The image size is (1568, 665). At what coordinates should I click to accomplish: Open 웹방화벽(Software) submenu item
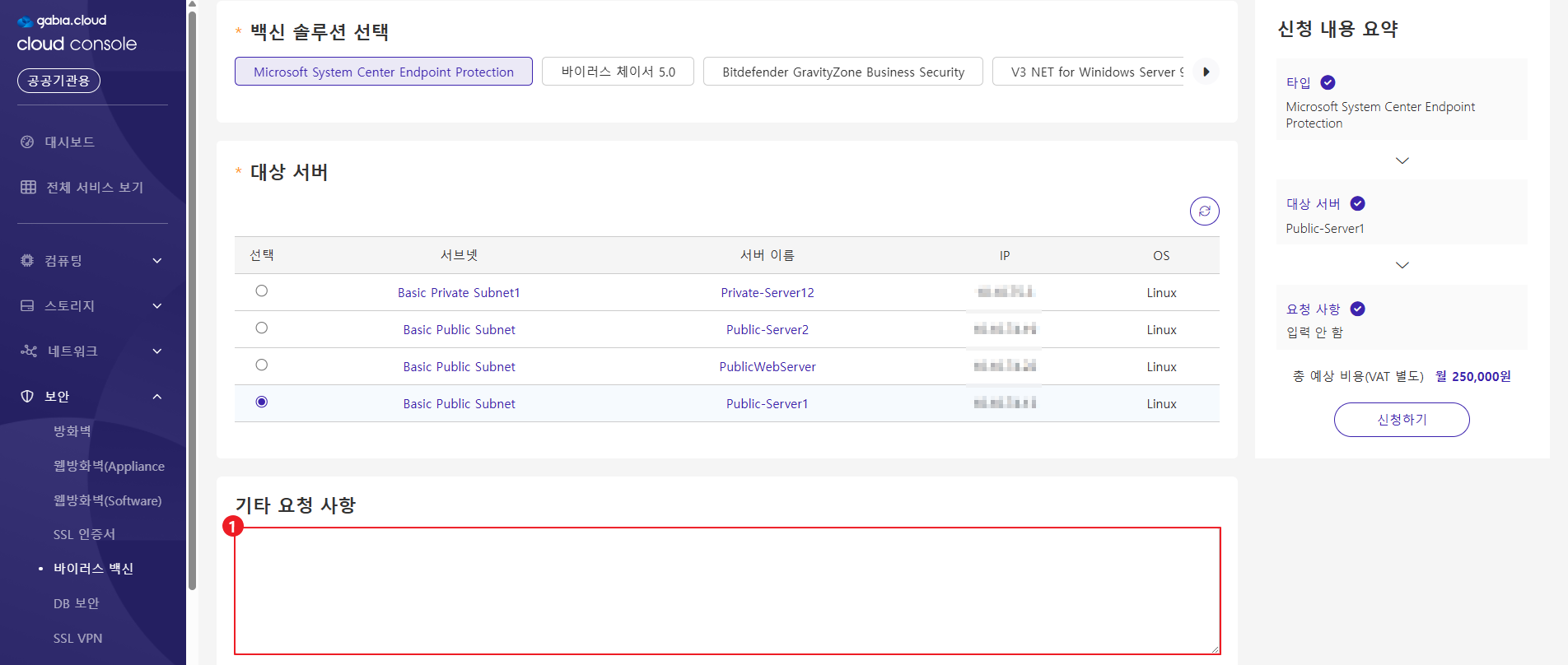coord(108,500)
